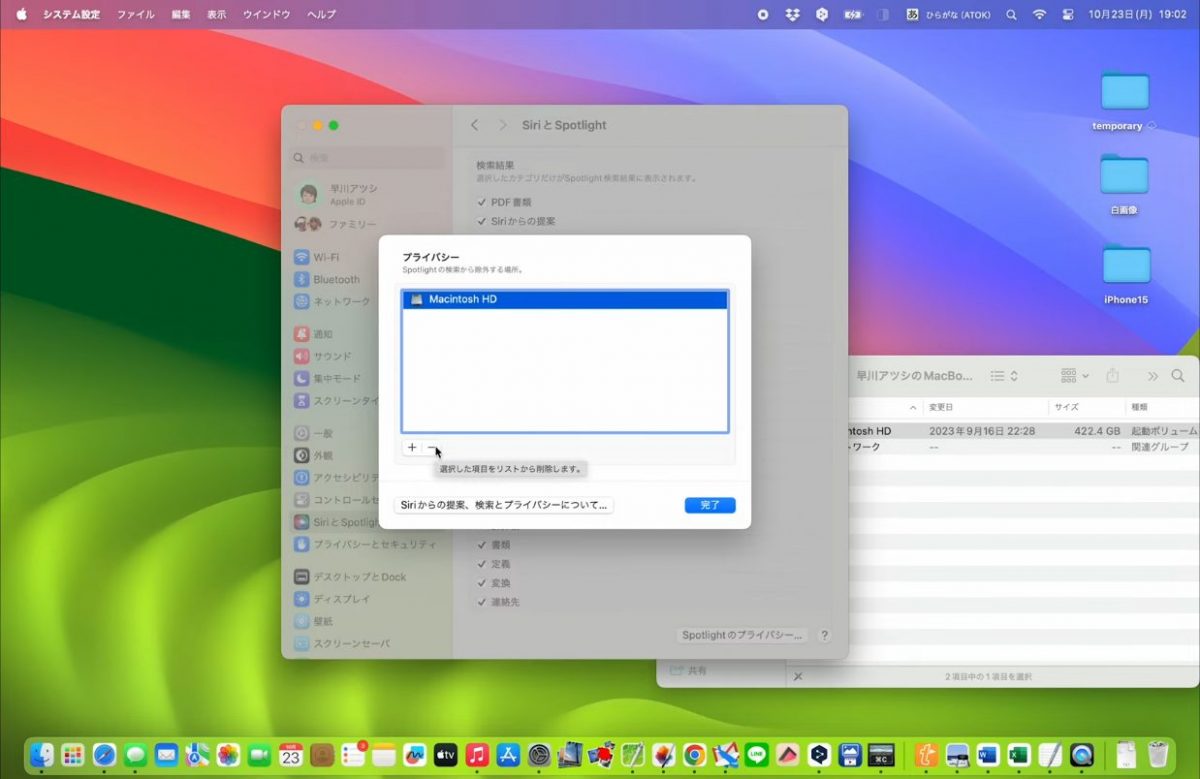Image resolution: width=1200 pixels, height=779 pixels.
Task: Open the Wi-Fi status menu
Action: coord(1039,15)
